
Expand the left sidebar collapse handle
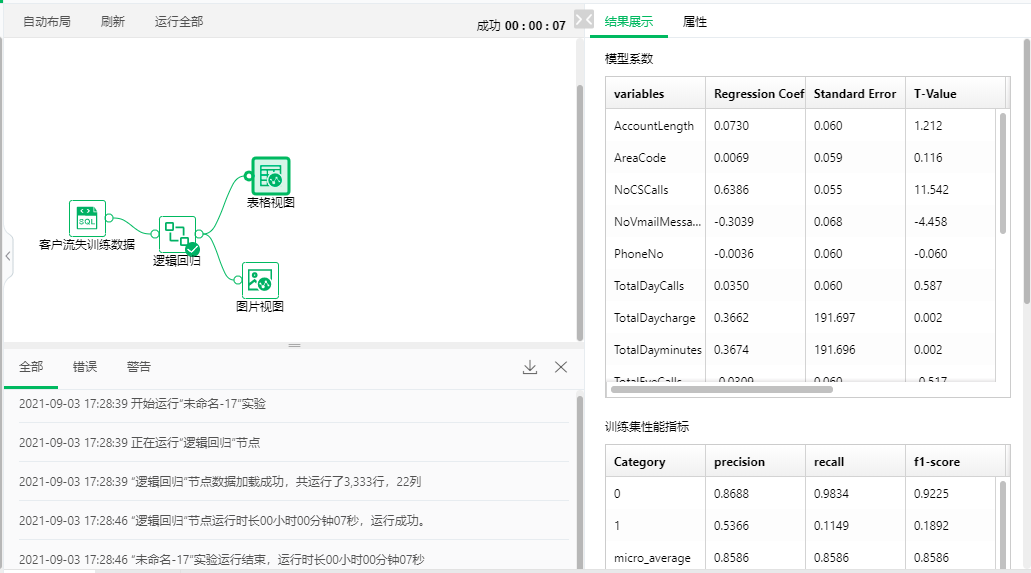(x=7, y=256)
